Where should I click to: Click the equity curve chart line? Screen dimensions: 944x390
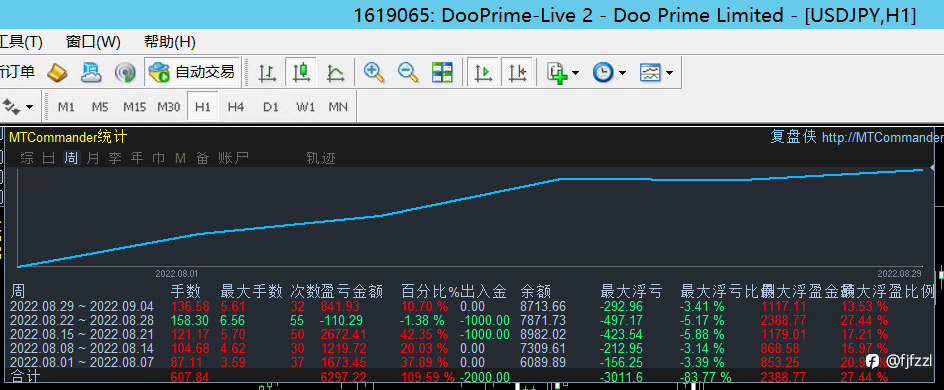coord(470,197)
